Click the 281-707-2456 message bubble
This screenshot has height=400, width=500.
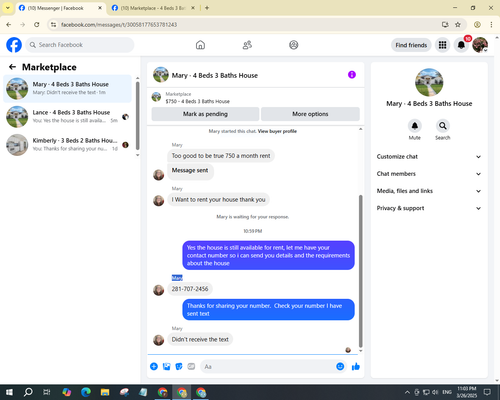click(190, 289)
